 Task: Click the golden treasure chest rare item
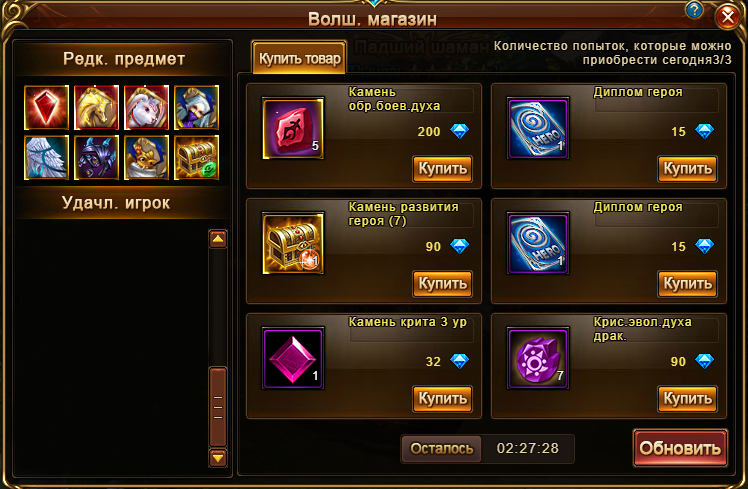[197, 157]
